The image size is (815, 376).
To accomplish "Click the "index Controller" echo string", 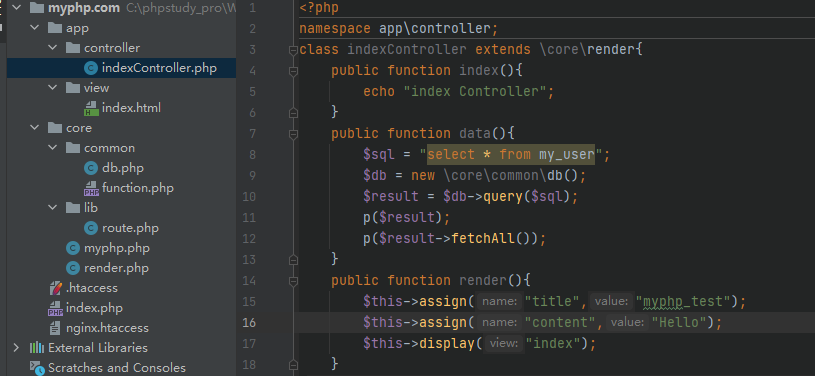I will (475, 92).
